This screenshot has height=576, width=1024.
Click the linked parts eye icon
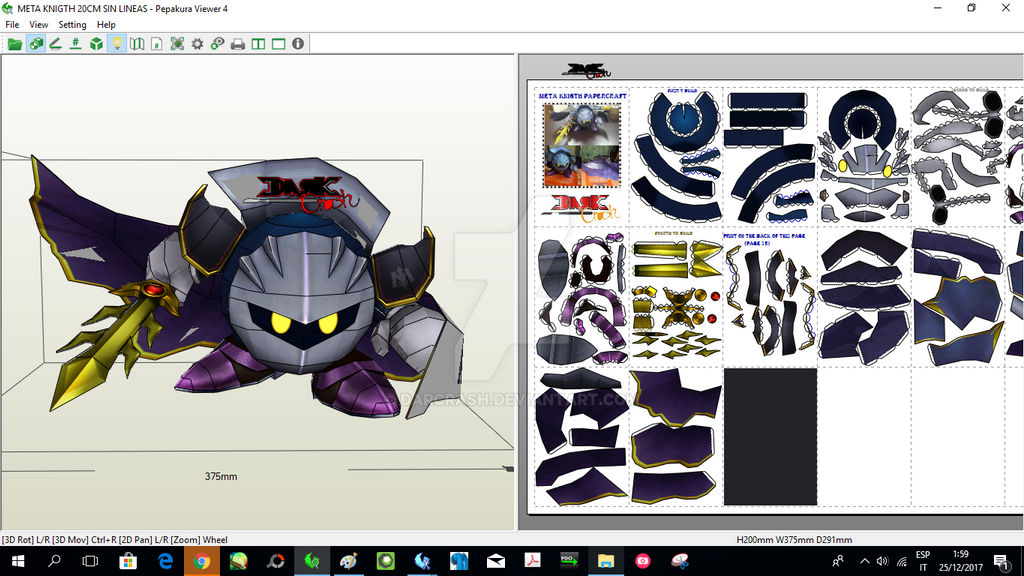click(x=217, y=44)
